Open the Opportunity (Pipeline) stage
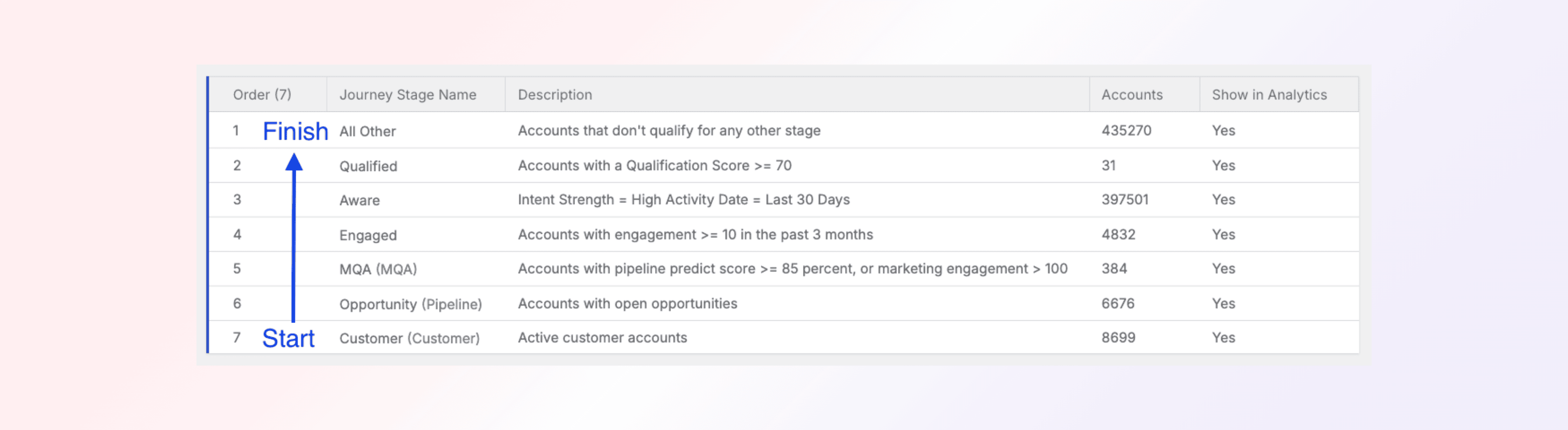The image size is (1568, 430). click(x=410, y=304)
